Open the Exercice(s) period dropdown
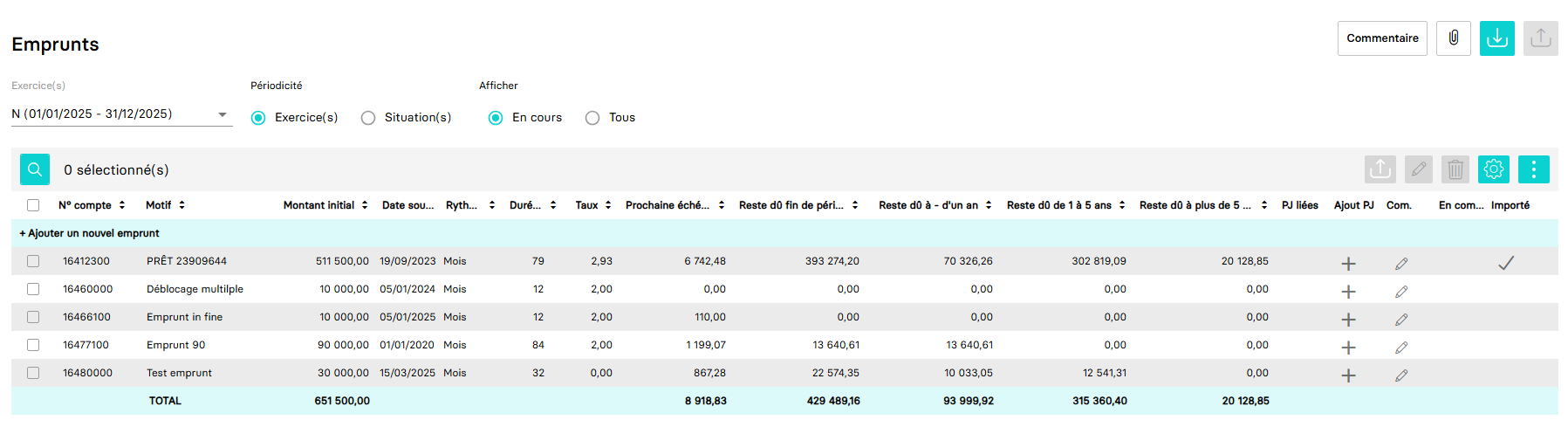 tap(122, 114)
